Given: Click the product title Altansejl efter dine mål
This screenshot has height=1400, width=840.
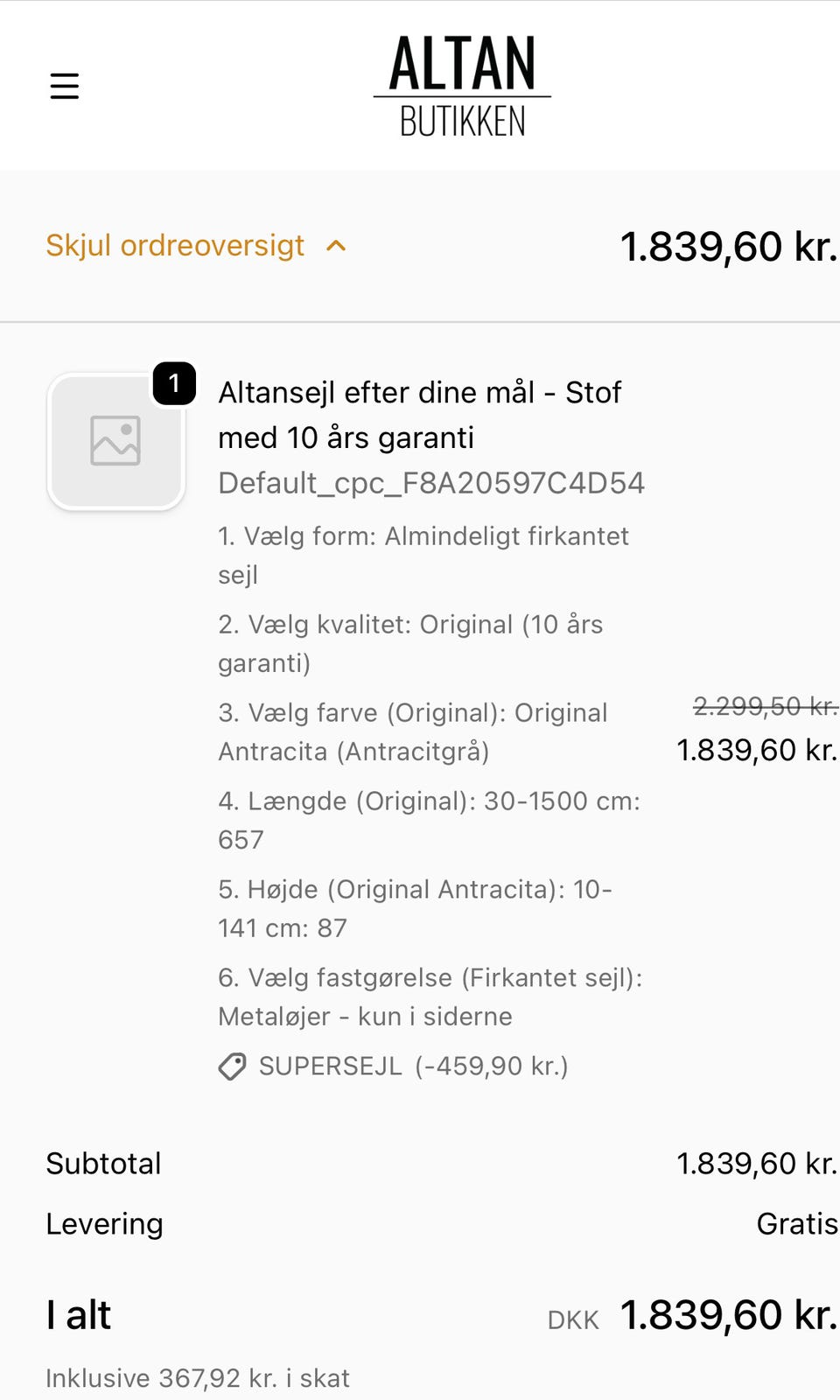Looking at the screenshot, I should [x=420, y=415].
